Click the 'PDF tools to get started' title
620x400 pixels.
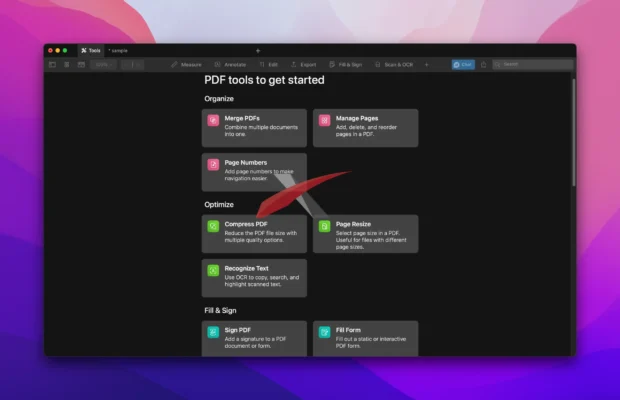(x=264, y=80)
